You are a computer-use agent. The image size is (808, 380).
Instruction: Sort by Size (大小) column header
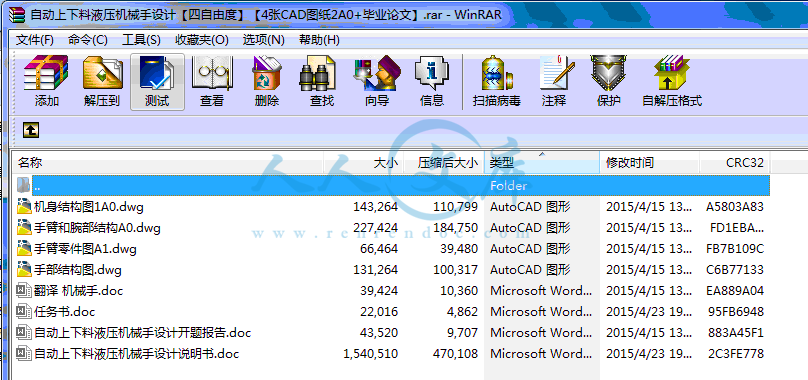click(x=363, y=163)
